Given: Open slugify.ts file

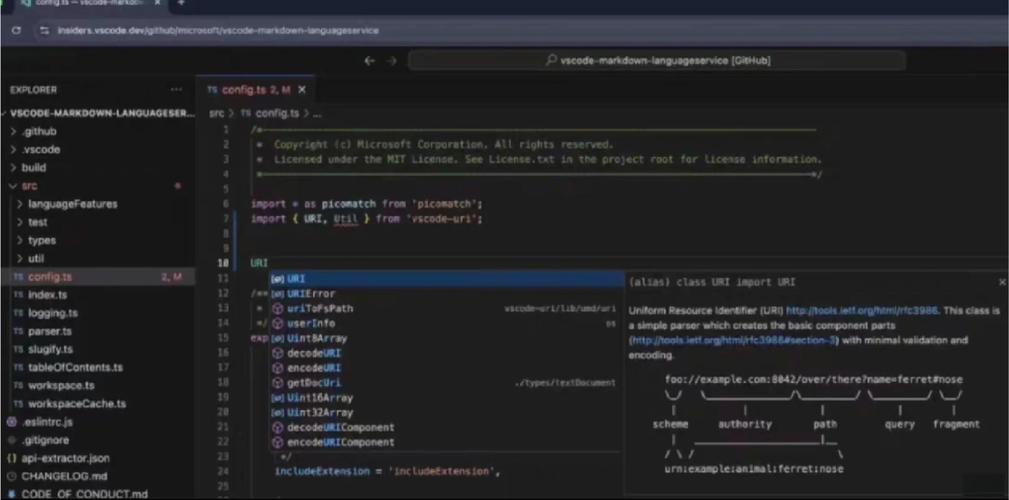Looking at the screenshot, I should click(x=98, y=349).
